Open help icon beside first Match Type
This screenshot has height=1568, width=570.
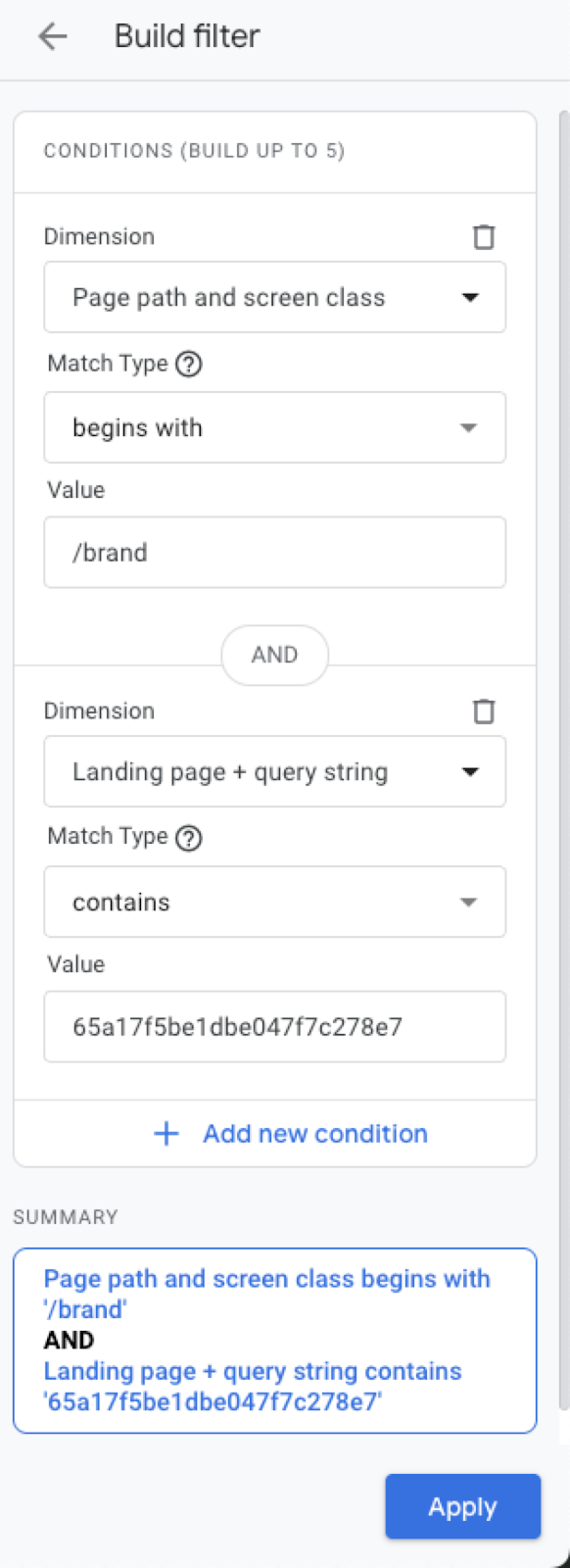point(188,364)
